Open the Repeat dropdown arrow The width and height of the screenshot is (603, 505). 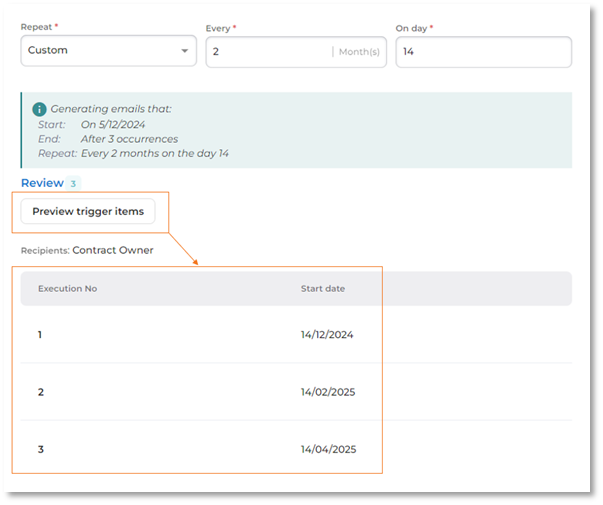184,51
